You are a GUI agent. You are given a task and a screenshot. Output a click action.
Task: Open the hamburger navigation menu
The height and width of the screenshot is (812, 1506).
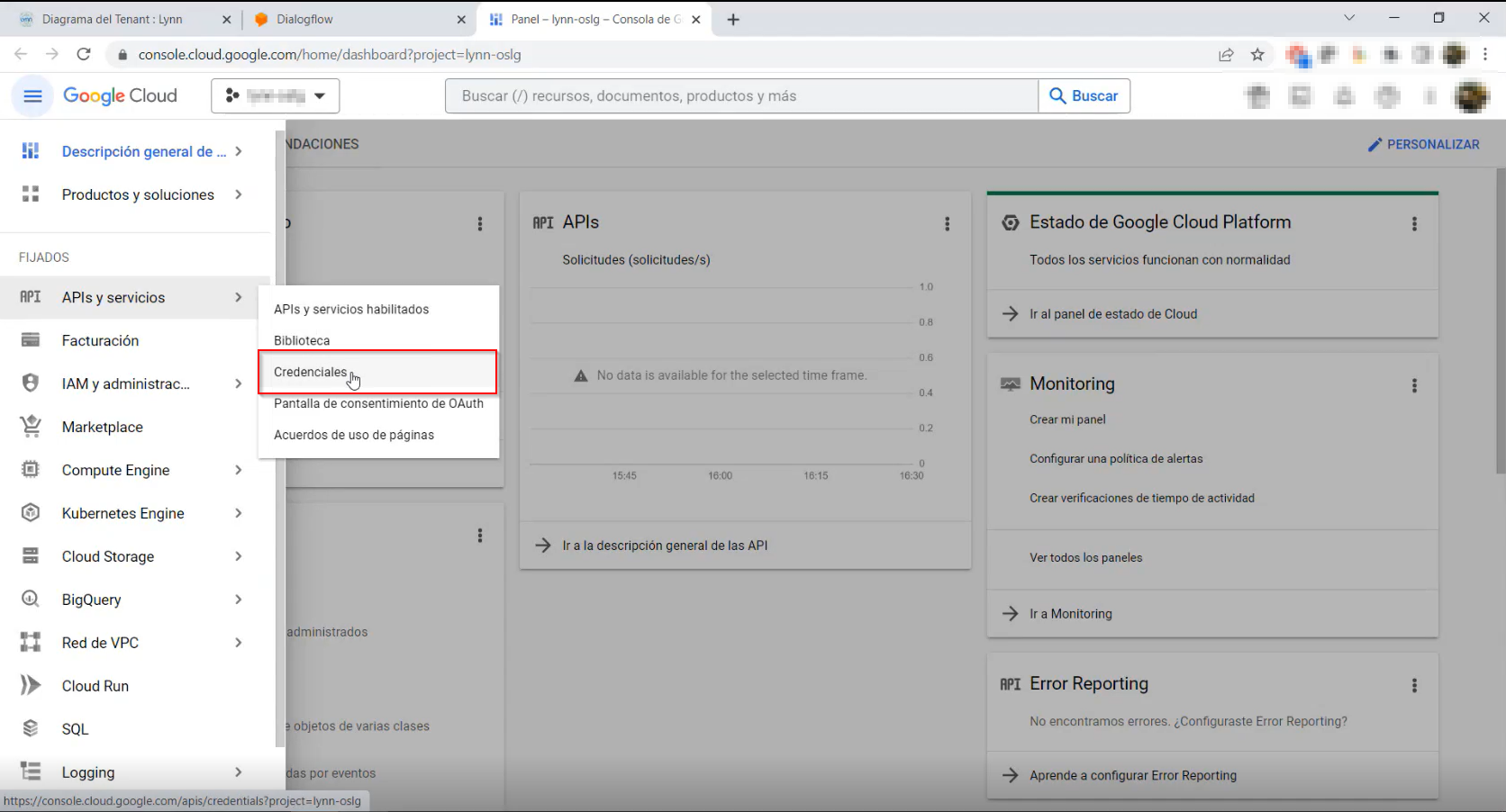click(32, 96)
